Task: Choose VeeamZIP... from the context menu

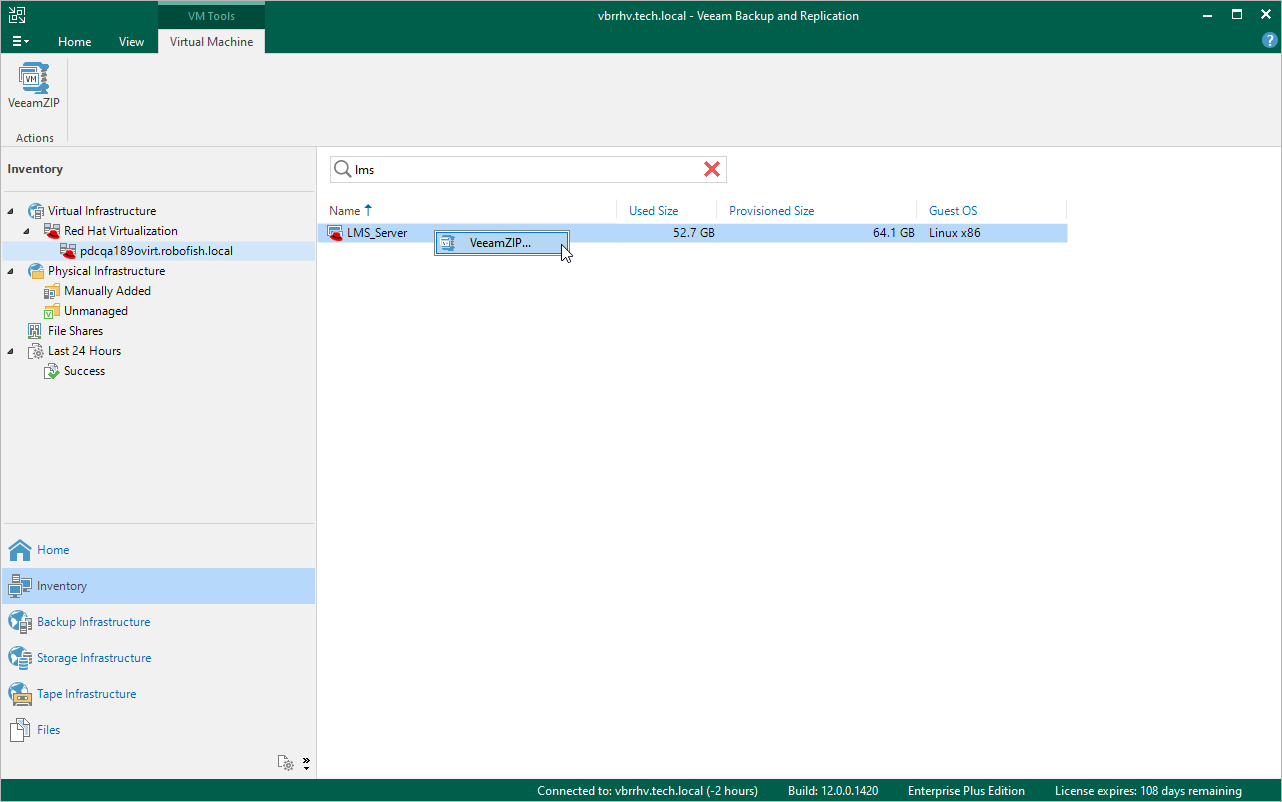Action: pyautogui.click(x=501, y=243)
